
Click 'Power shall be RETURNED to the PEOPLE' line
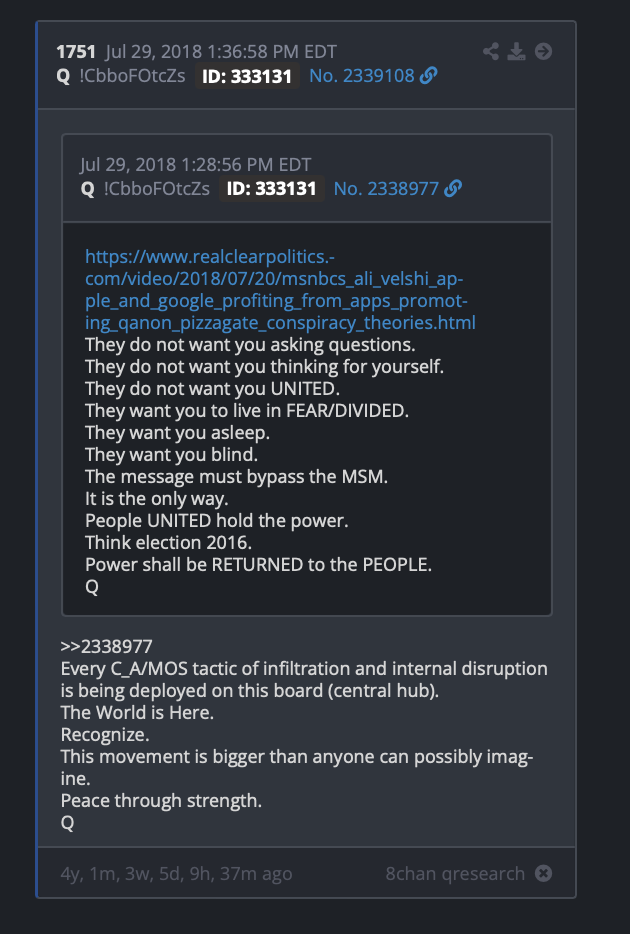coord(258,565)
